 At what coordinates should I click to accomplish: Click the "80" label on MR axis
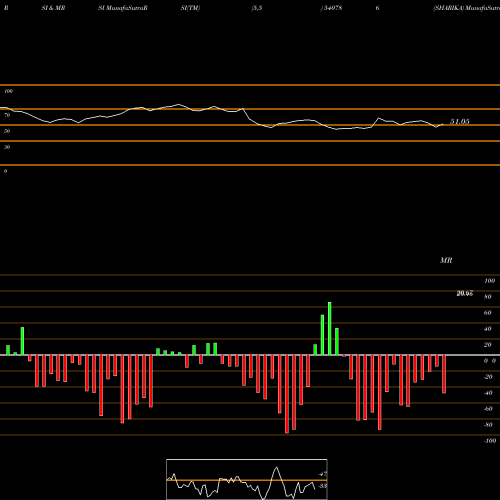[x=488, y=297]
